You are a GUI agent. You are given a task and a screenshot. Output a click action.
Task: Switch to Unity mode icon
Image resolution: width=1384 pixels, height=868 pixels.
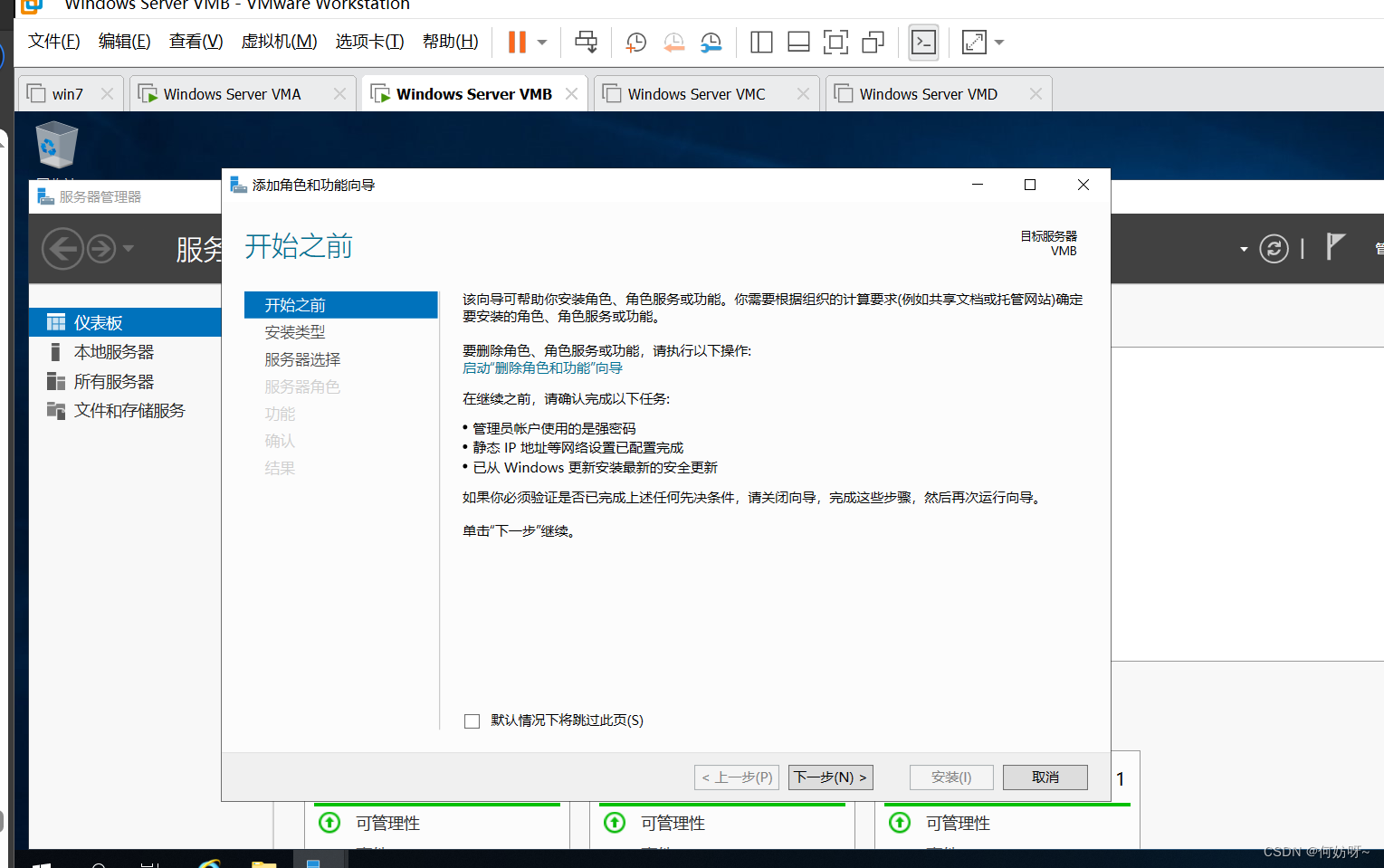(873, 43)
